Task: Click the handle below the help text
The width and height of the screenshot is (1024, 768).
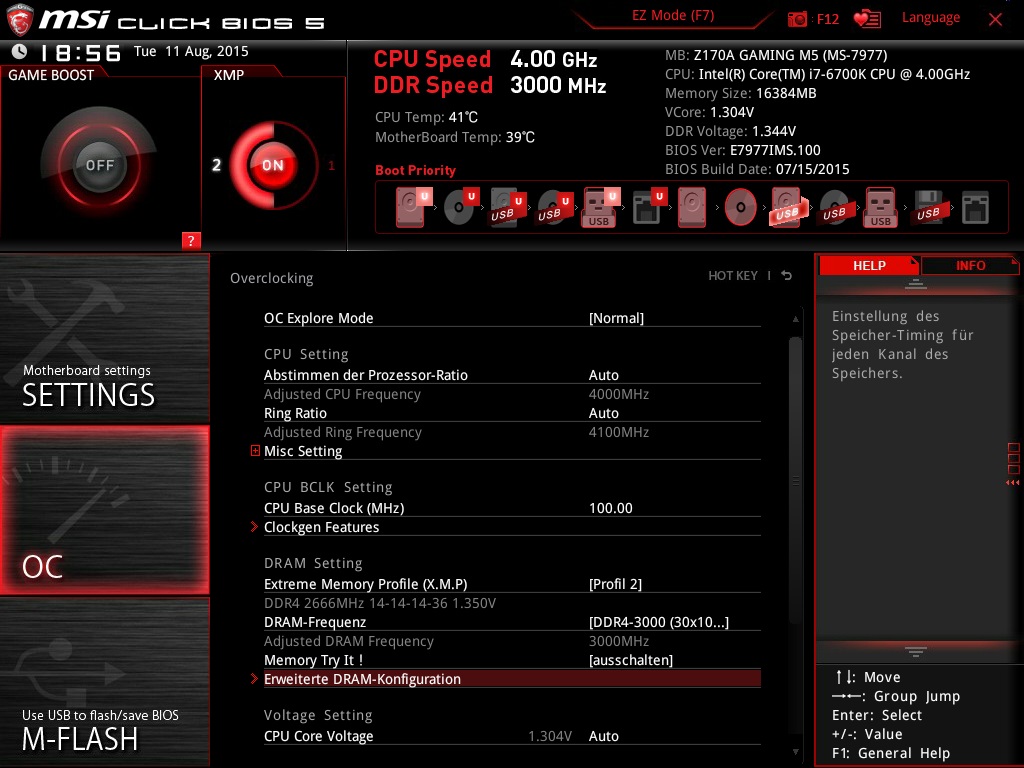Action: click(916, 651)
